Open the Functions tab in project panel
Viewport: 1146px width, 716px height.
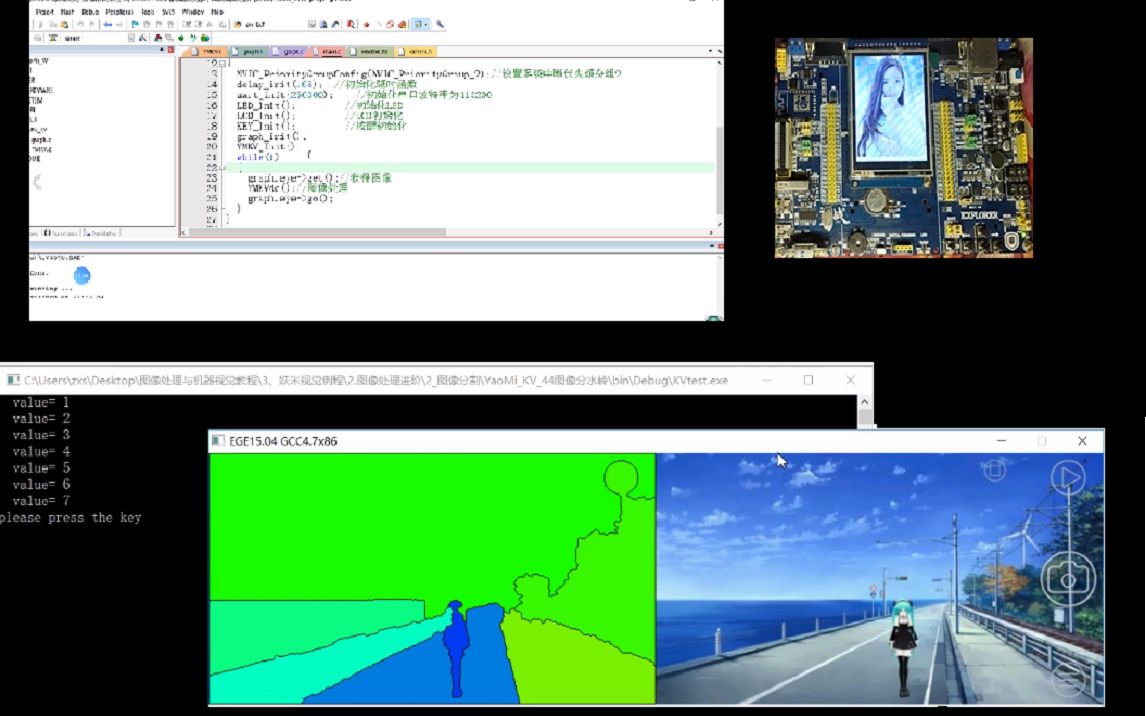[x=61, y=233]
